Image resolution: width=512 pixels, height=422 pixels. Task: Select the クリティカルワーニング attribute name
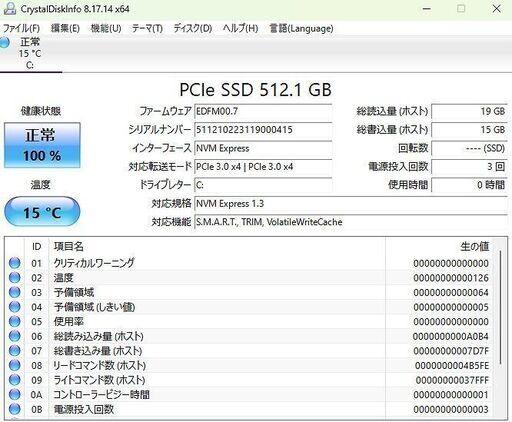tap(94, 263)
